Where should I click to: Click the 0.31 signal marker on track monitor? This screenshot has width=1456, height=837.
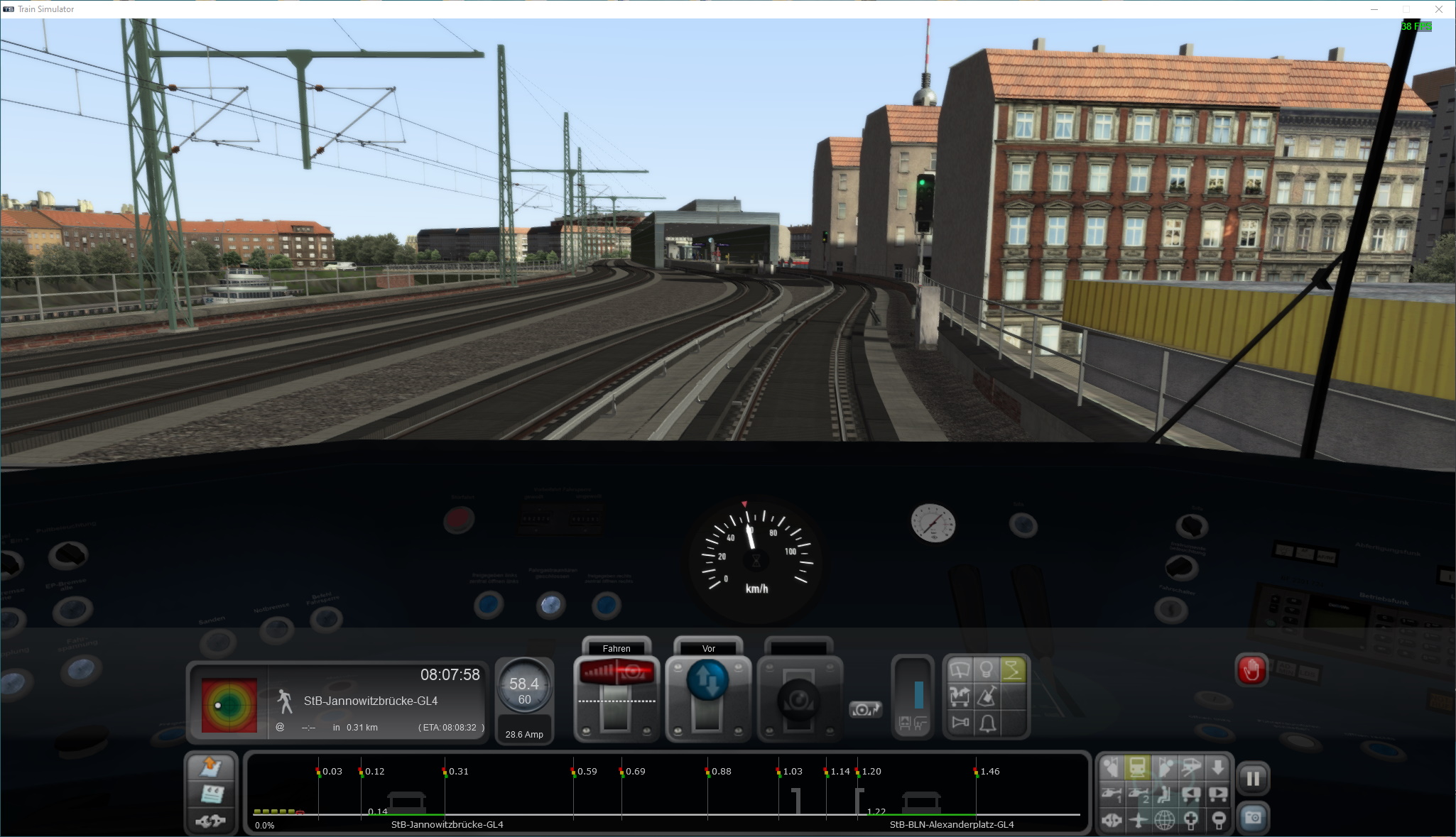tap(445, 772)
